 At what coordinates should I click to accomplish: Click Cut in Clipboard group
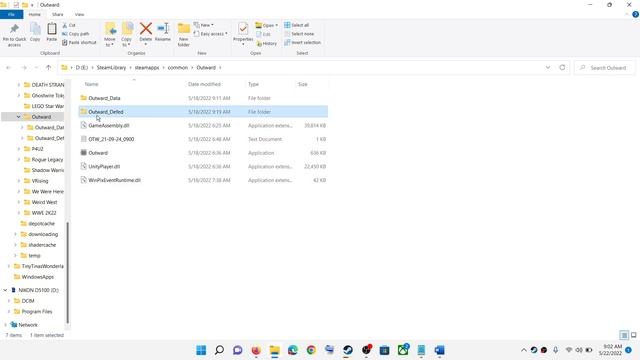click(x=69, y=25)
